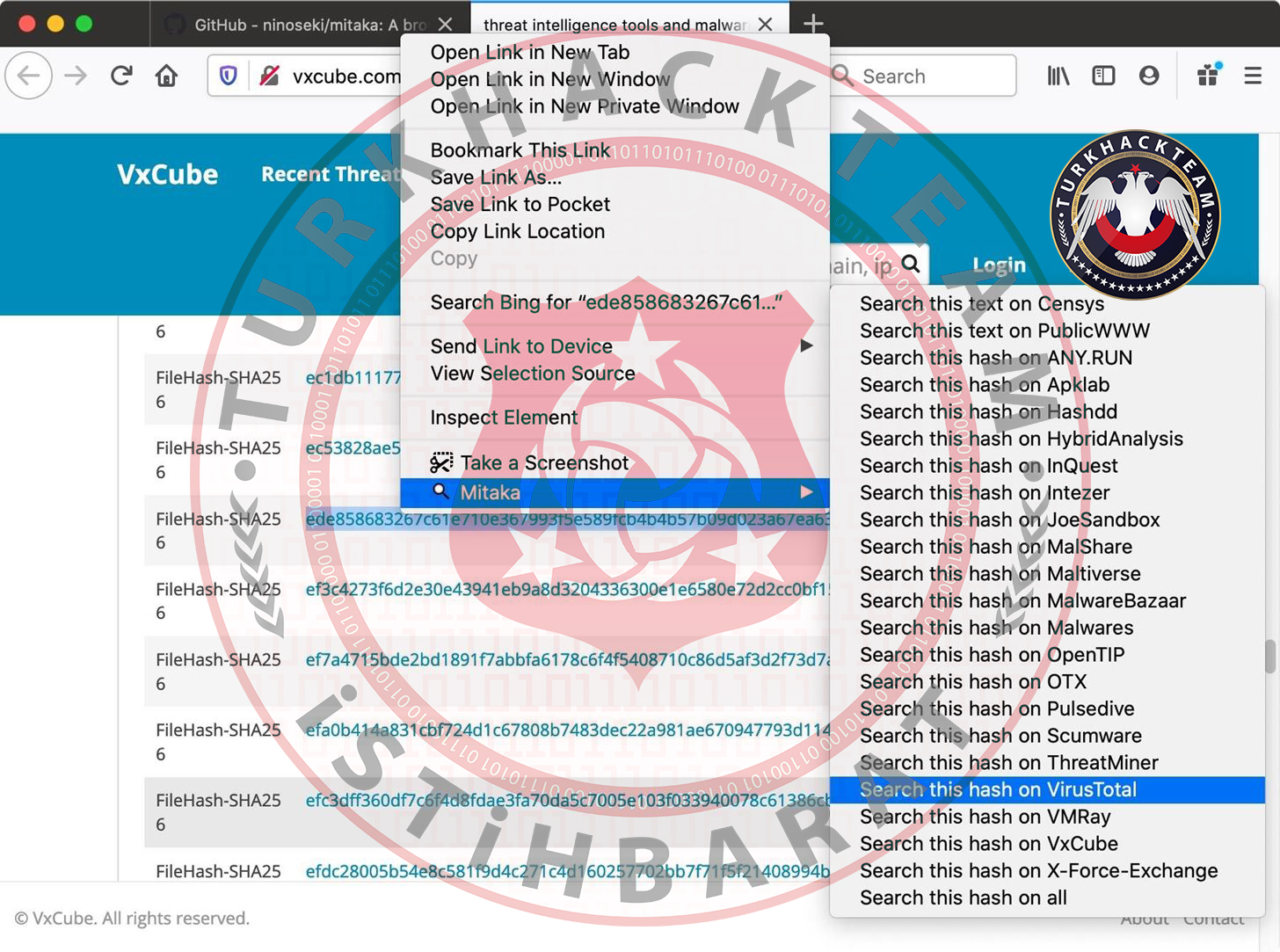
Task: Choose Copy Link Location
Action: pos(615,232)
